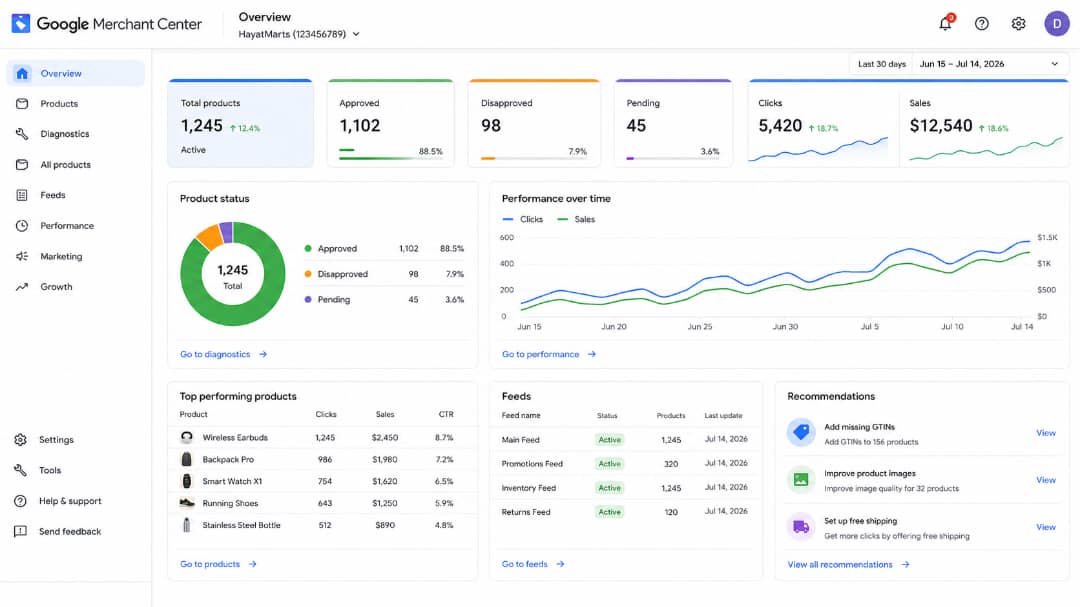Click the Send feedback icon
Image resolution: width=1080 pixels, height=607 pixels.
(21, 531)
